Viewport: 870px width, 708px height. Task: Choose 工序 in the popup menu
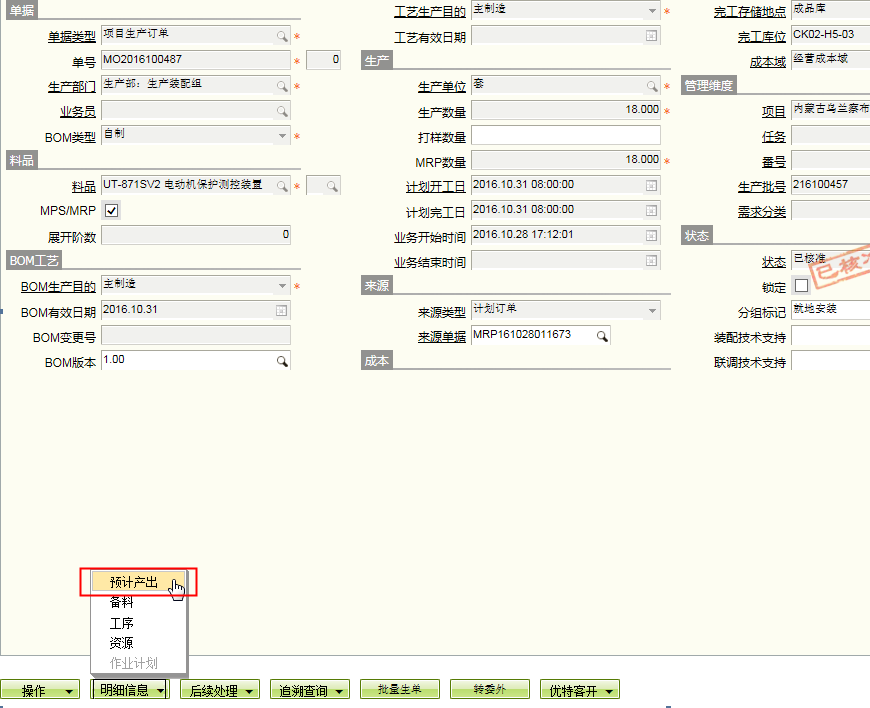121,623
